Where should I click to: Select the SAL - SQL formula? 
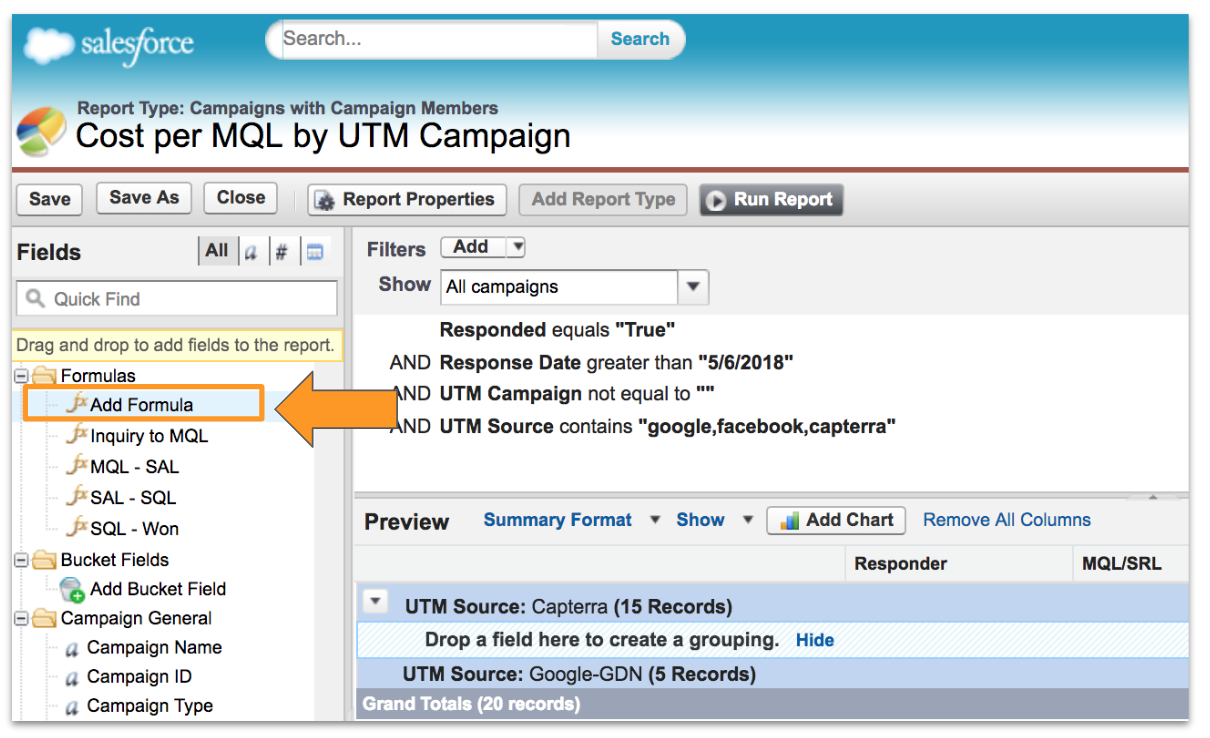coord(133,498)
